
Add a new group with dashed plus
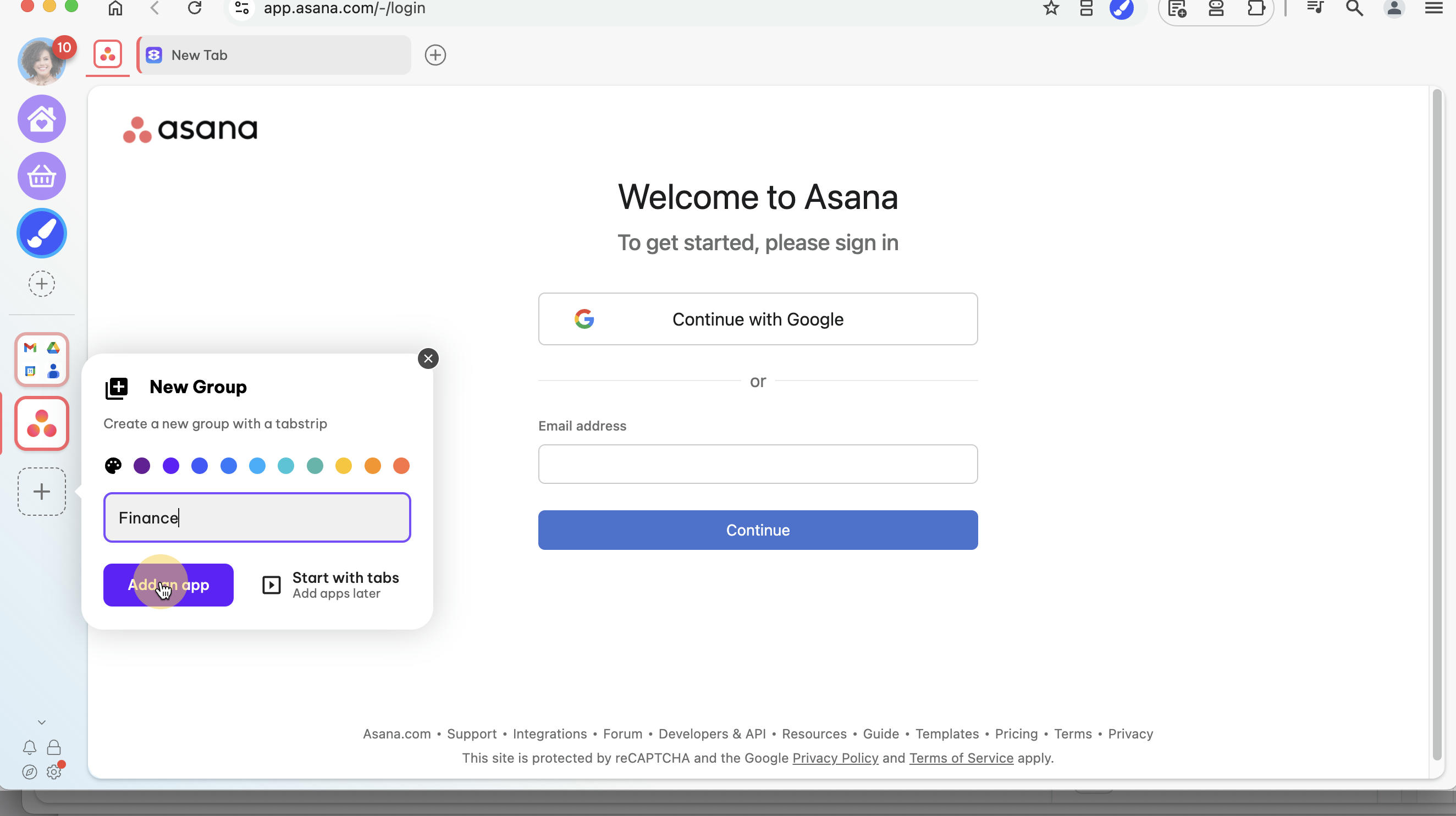pos(42,492)
